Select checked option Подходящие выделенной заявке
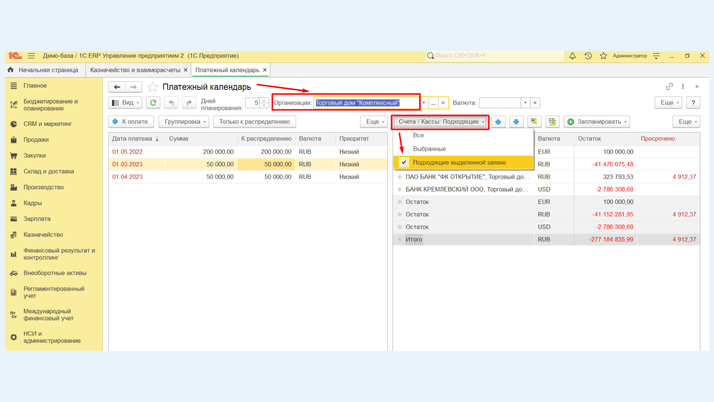The width and height of the screenshot is (714, 402). click(459, 162)
